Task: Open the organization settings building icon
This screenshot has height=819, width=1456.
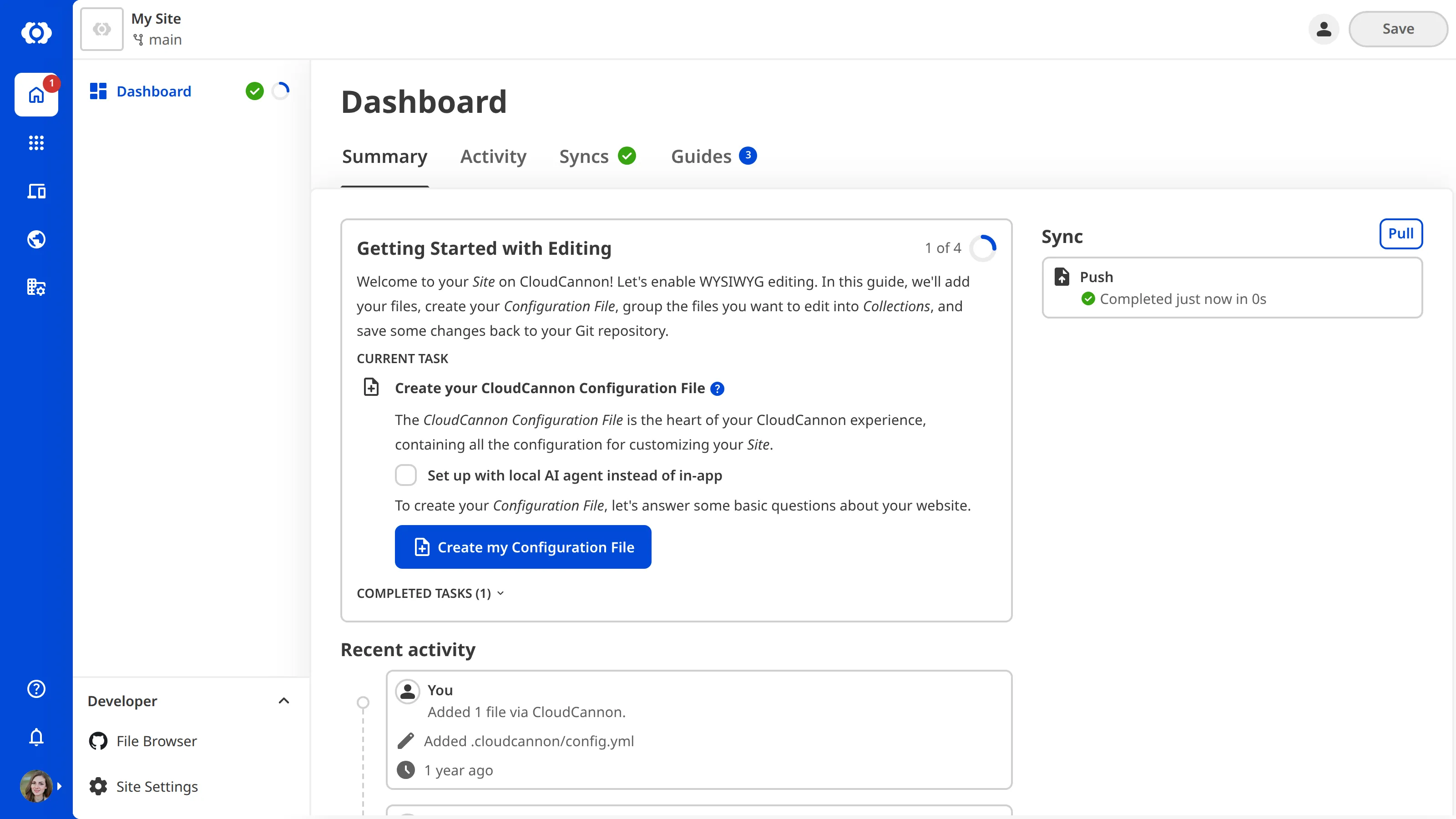Action: pyautogui.click(x=36, y=287)
